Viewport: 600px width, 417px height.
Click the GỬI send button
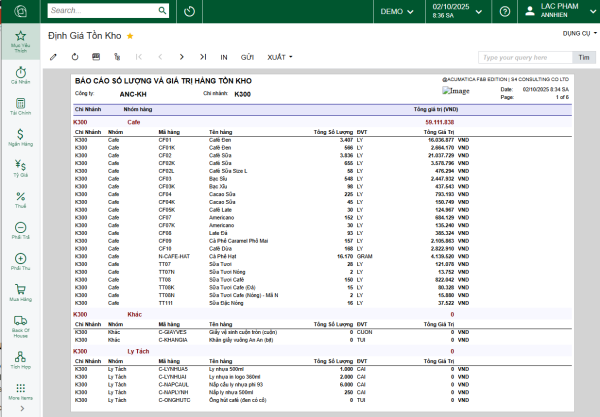coord(246,57)
